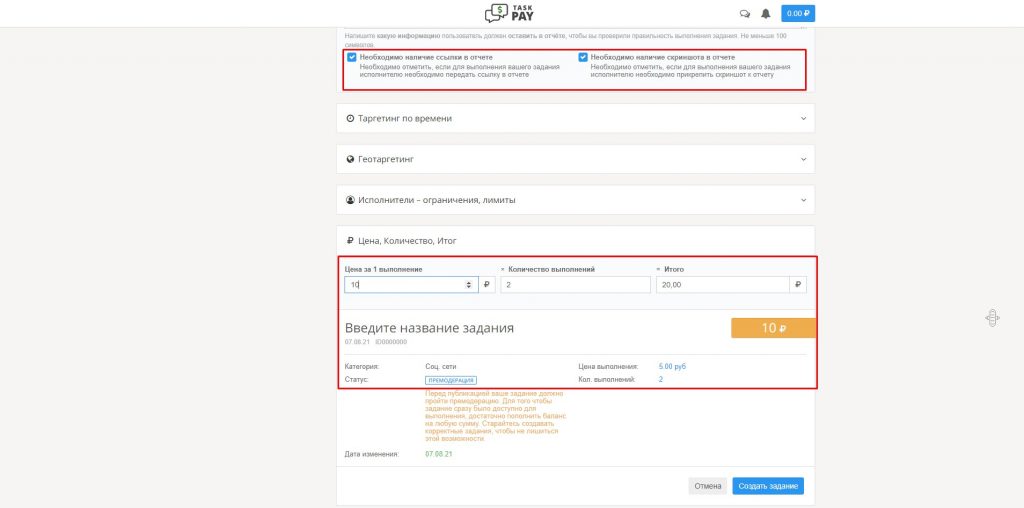Click the 0.00 ₽ balance button
Viewport: 1024px width, 508px height.
click(798, 14)
